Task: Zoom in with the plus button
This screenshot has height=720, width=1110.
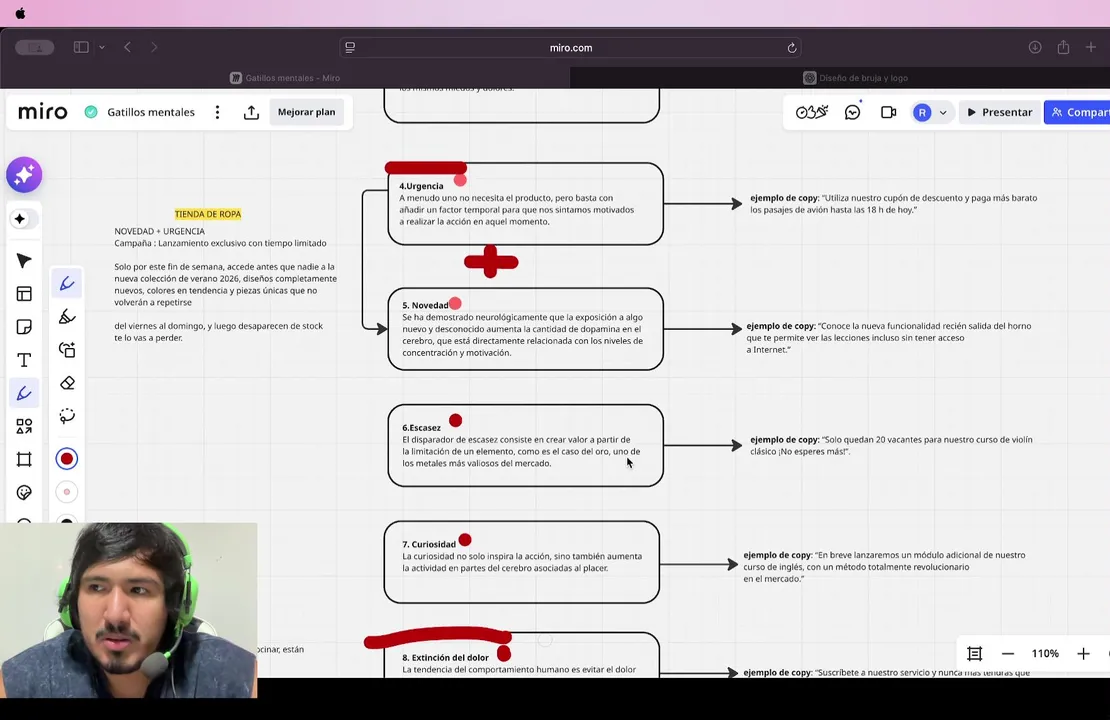Action: [1083, 653]
